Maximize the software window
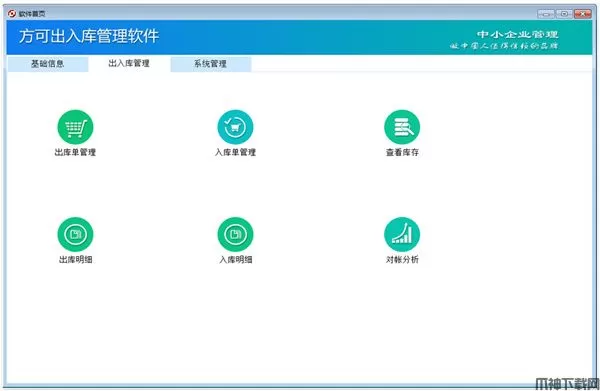The image size is (600, 391). [x=564, y=14]
